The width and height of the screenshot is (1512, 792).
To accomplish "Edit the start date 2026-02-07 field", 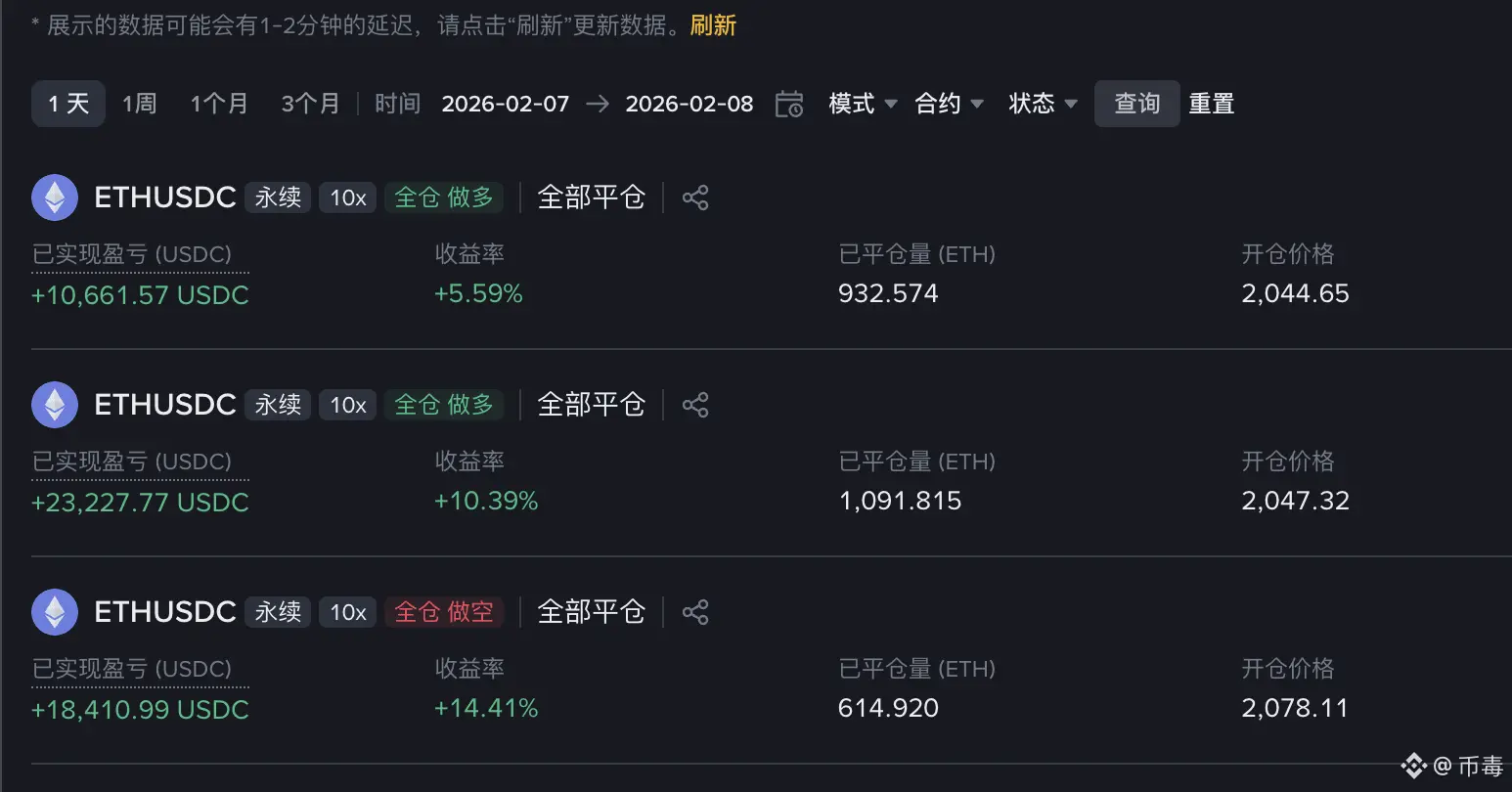I will 506,104.
